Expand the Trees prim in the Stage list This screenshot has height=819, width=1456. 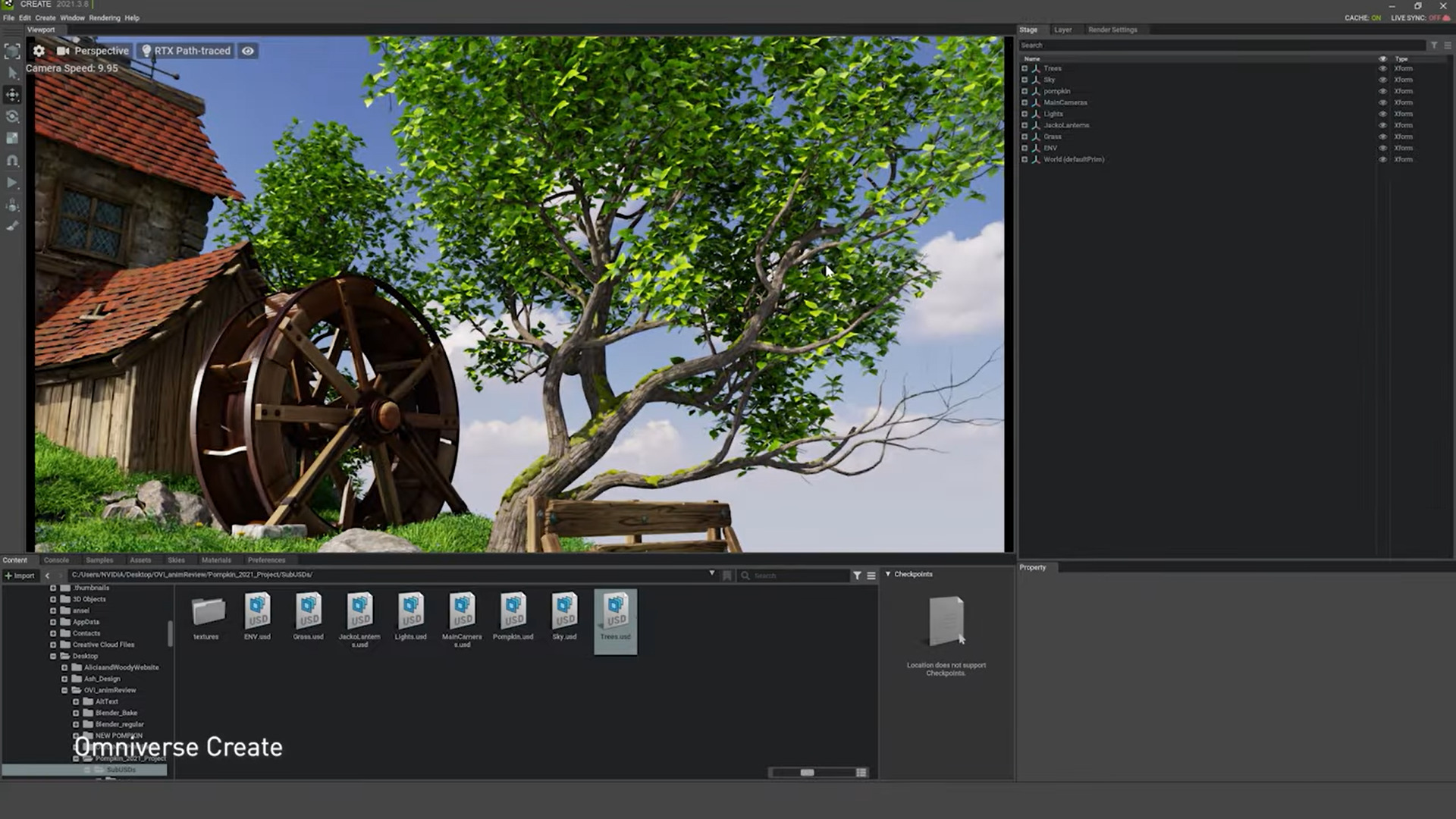[x=1025, y=68]
